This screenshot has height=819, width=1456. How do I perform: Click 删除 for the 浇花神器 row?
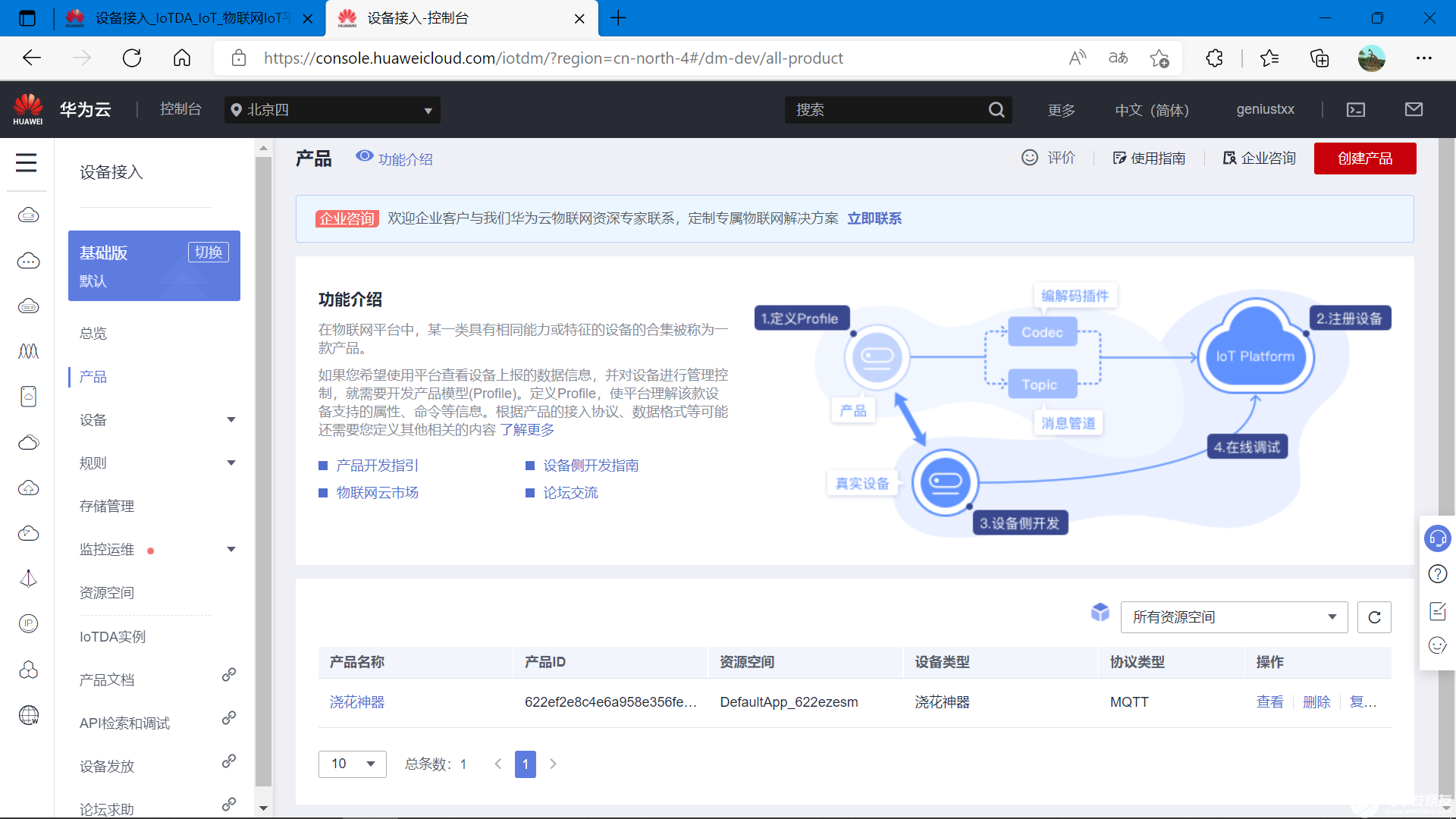(x=1316, y=702)
